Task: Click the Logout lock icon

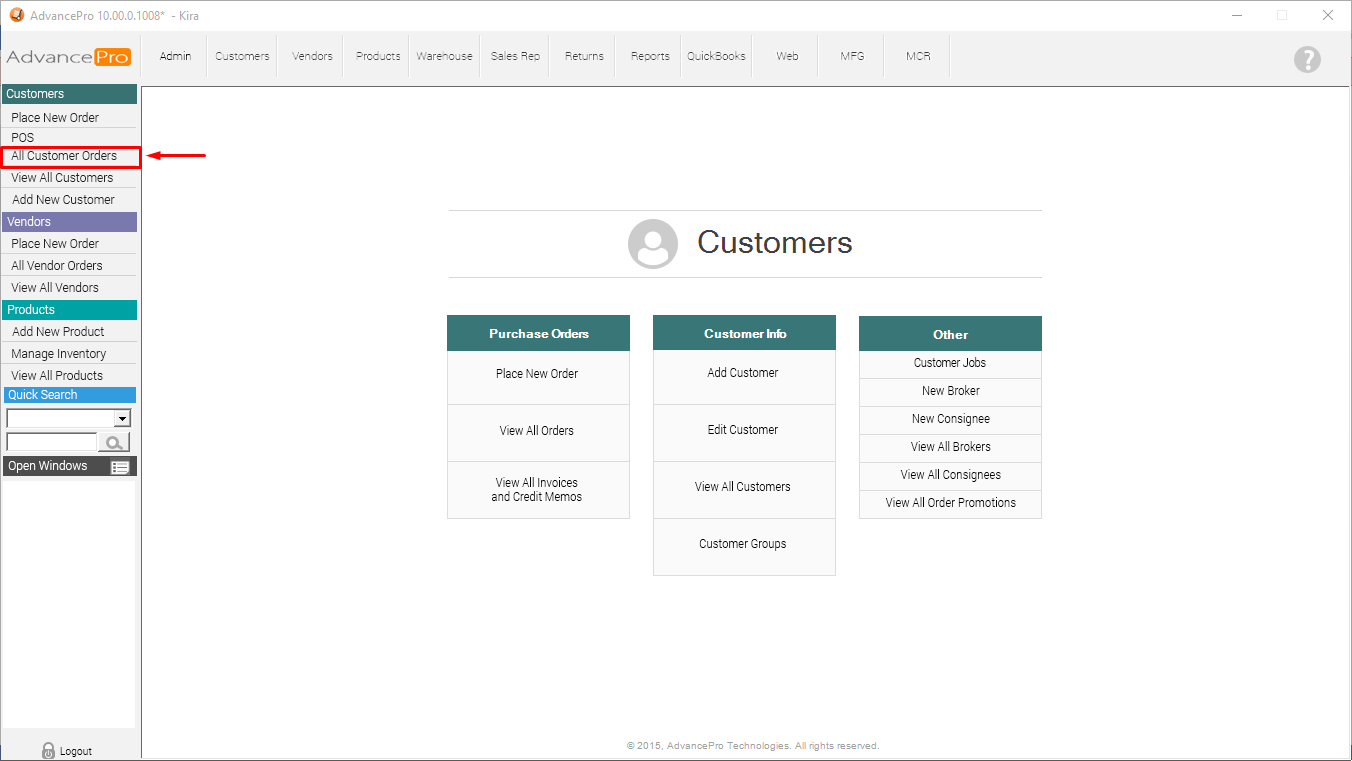Action: tap(49, 750)
